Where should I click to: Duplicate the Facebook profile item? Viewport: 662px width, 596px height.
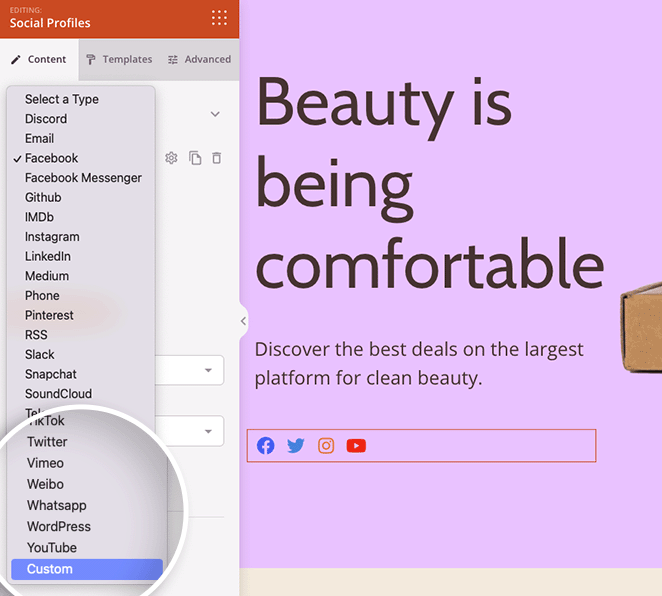[x=195, y=158]
